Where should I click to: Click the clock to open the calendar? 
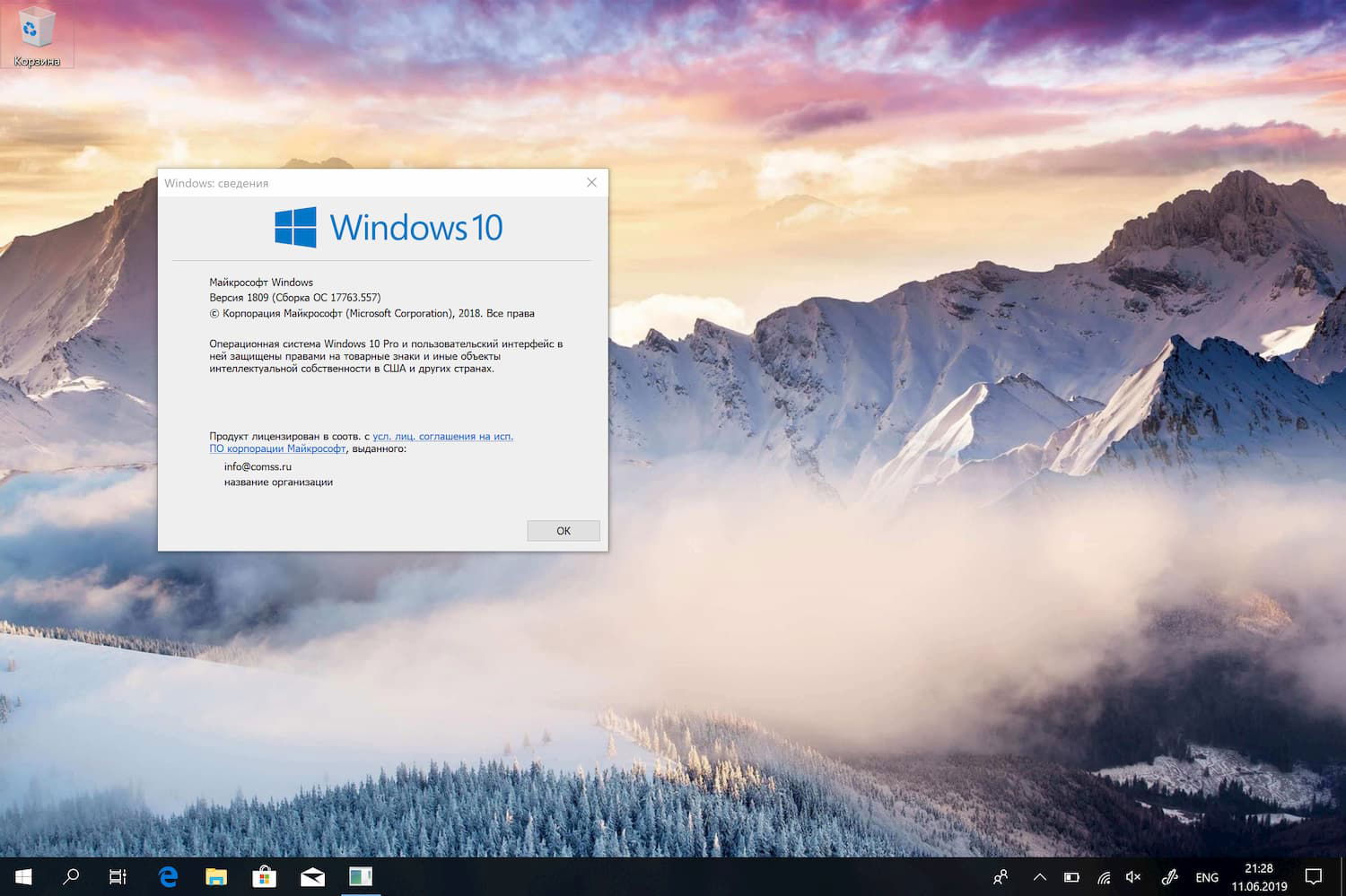[1260, 876]
